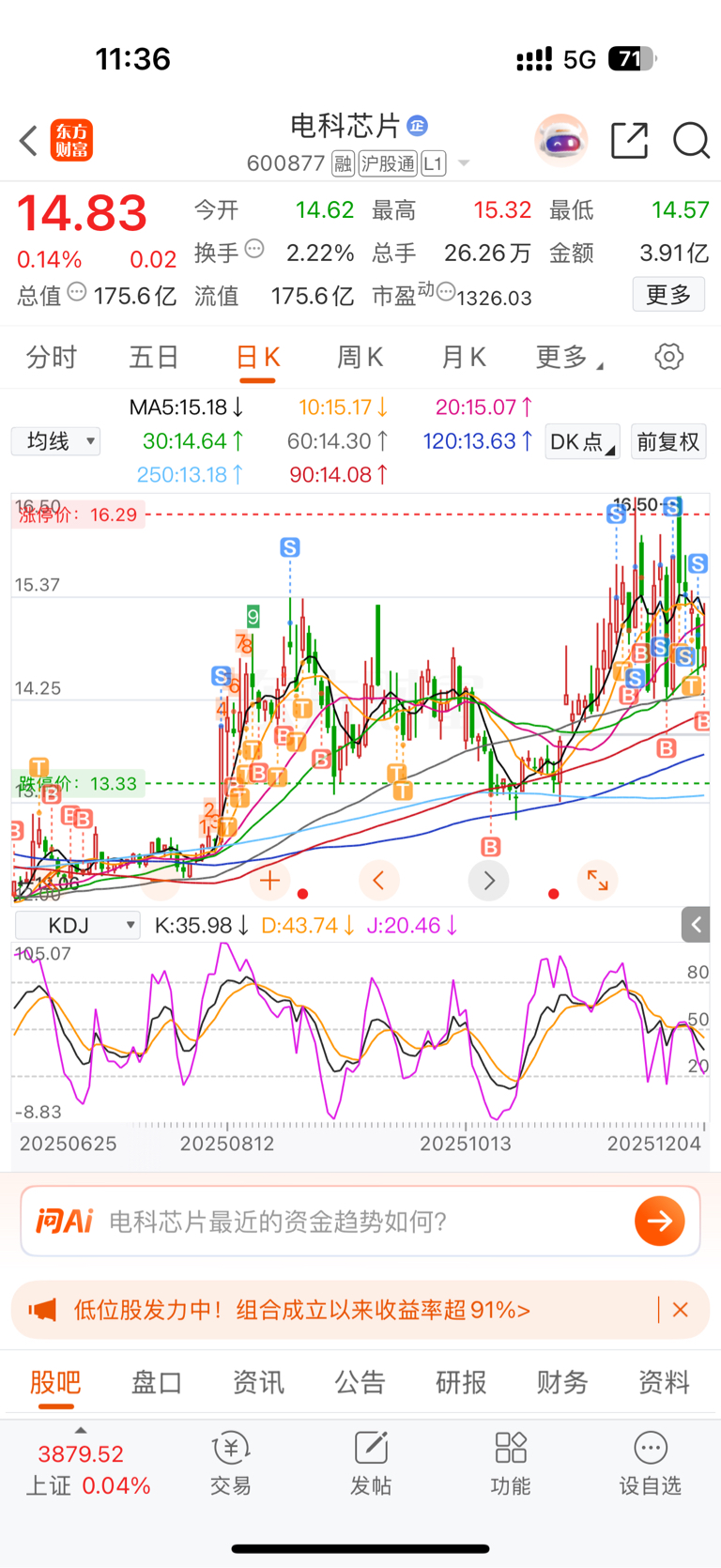Tap the cellular signal bars in the status bar
Viewport: 721px width, 1568px height.
click(534, 60)
